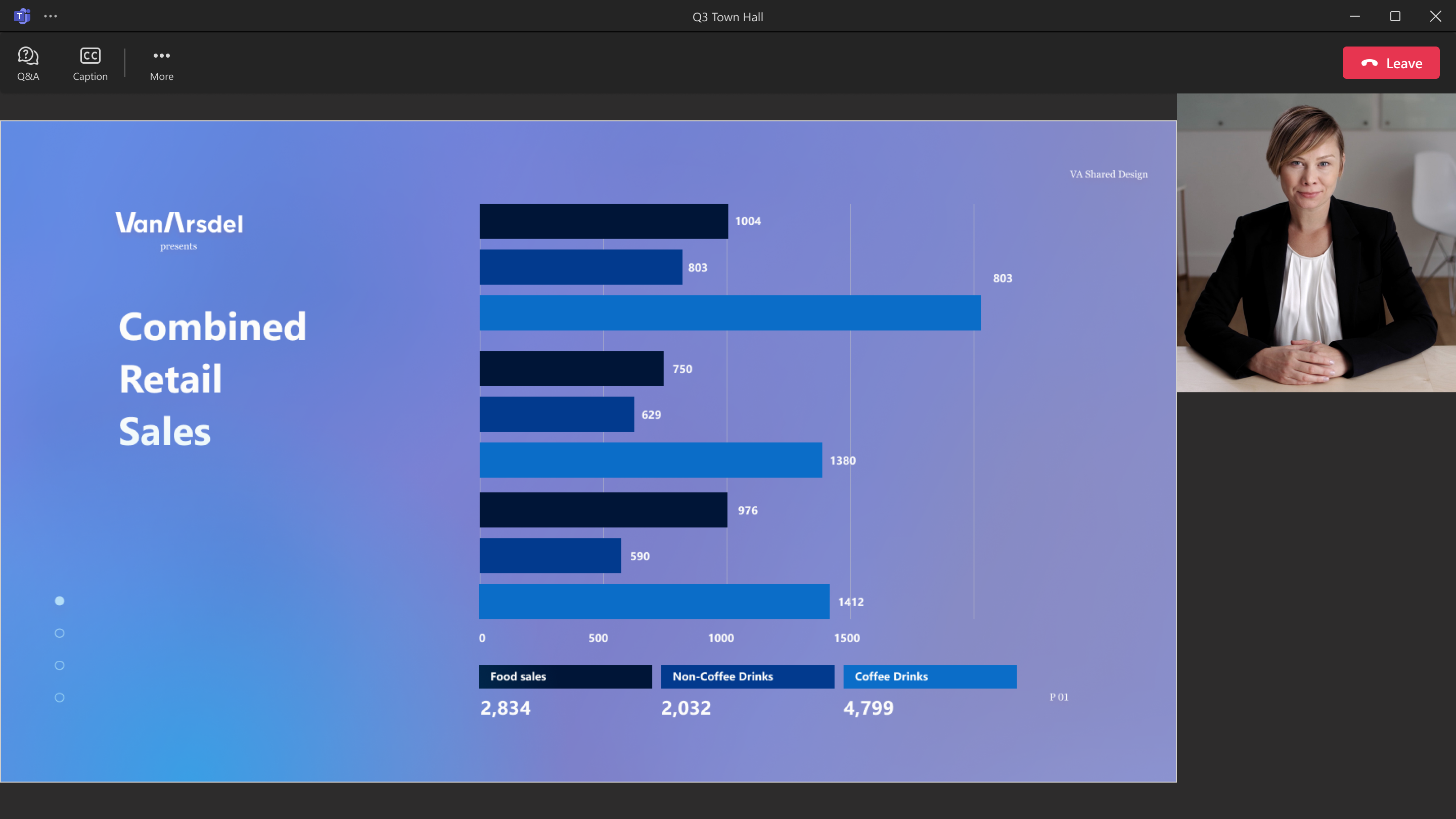Click the VA Shared Design text
The height and width of the screenshot is (819, 1456).
(1108, 174)
